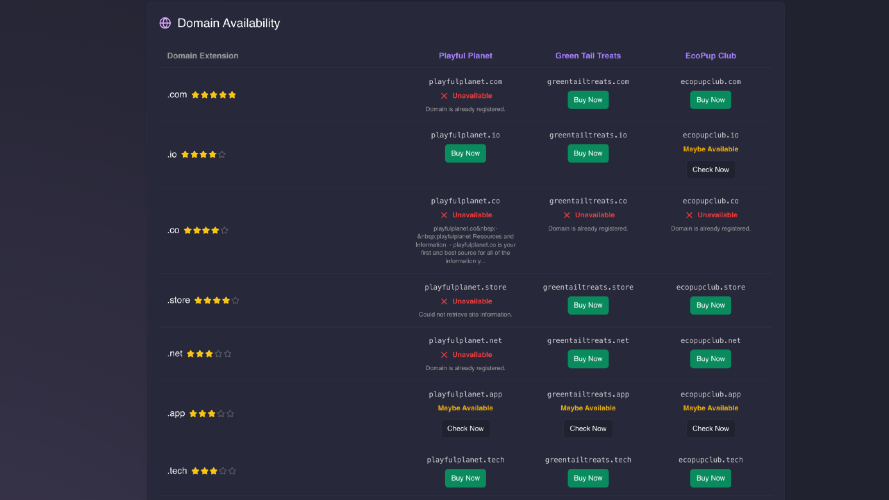Buy ecopupclub.com domain
The width and height of the screenshot is (889, 500).
[x=710, y=100]
